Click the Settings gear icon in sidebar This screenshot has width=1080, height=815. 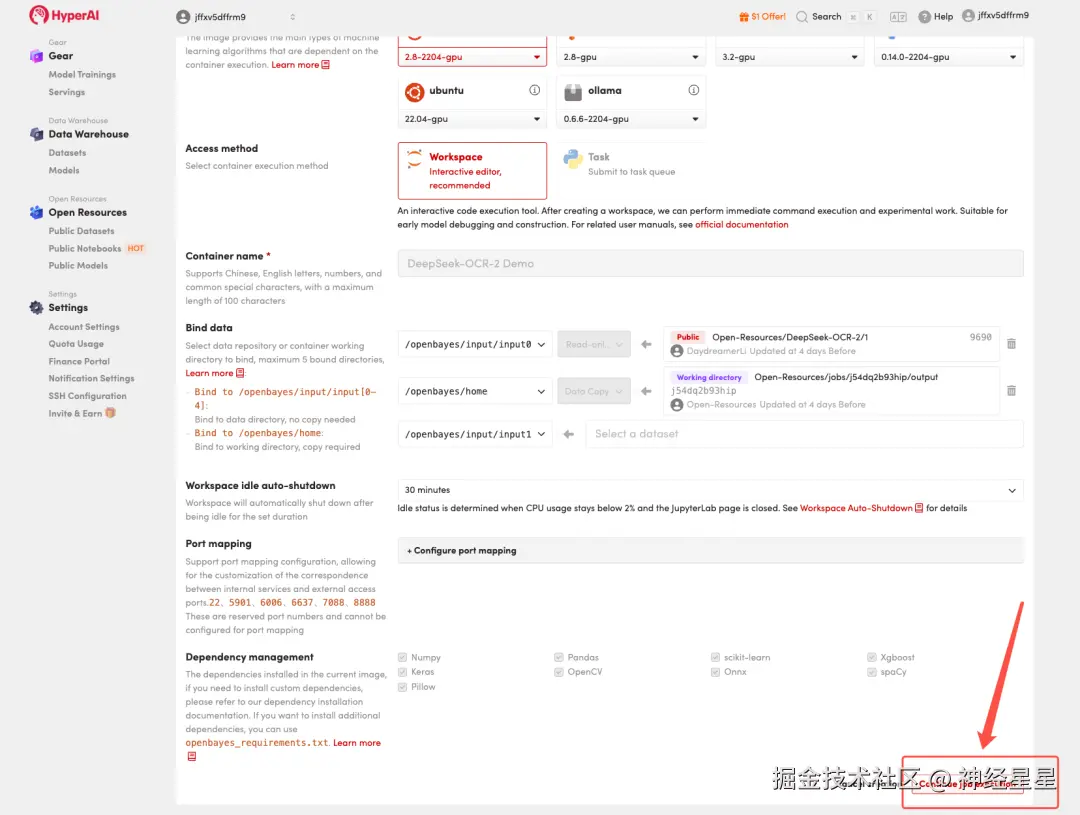pyautogui.click(x=37, y=307)
